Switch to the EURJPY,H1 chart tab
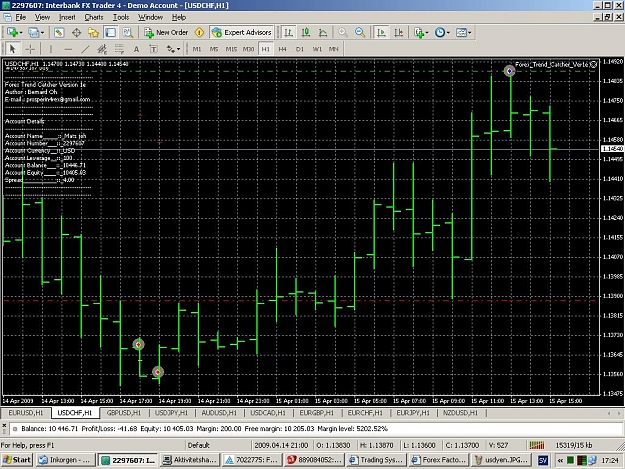 pyautogui.click(x=413, y=413)
